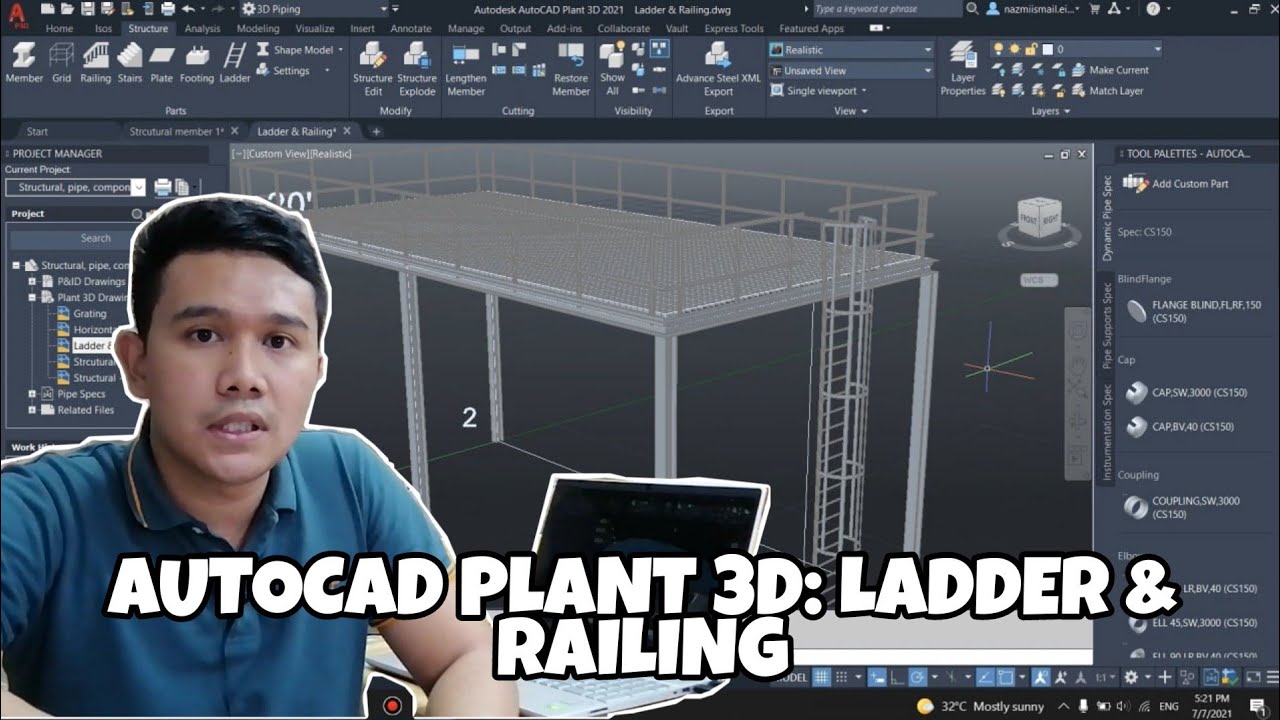
Task: Switch to the Isos ribbon tab
Action: point(104,29)
